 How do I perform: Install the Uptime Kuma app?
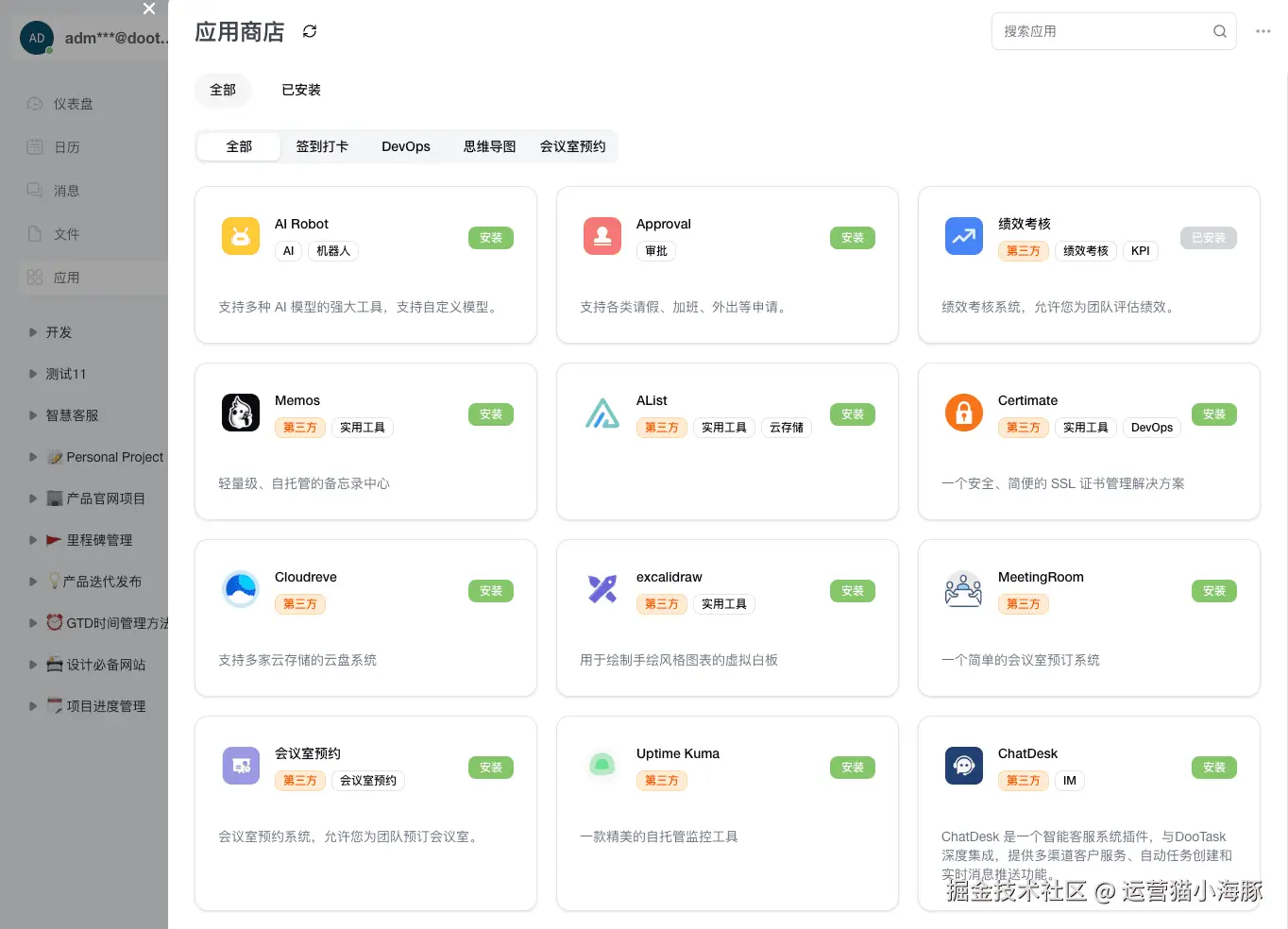point(853,768)
